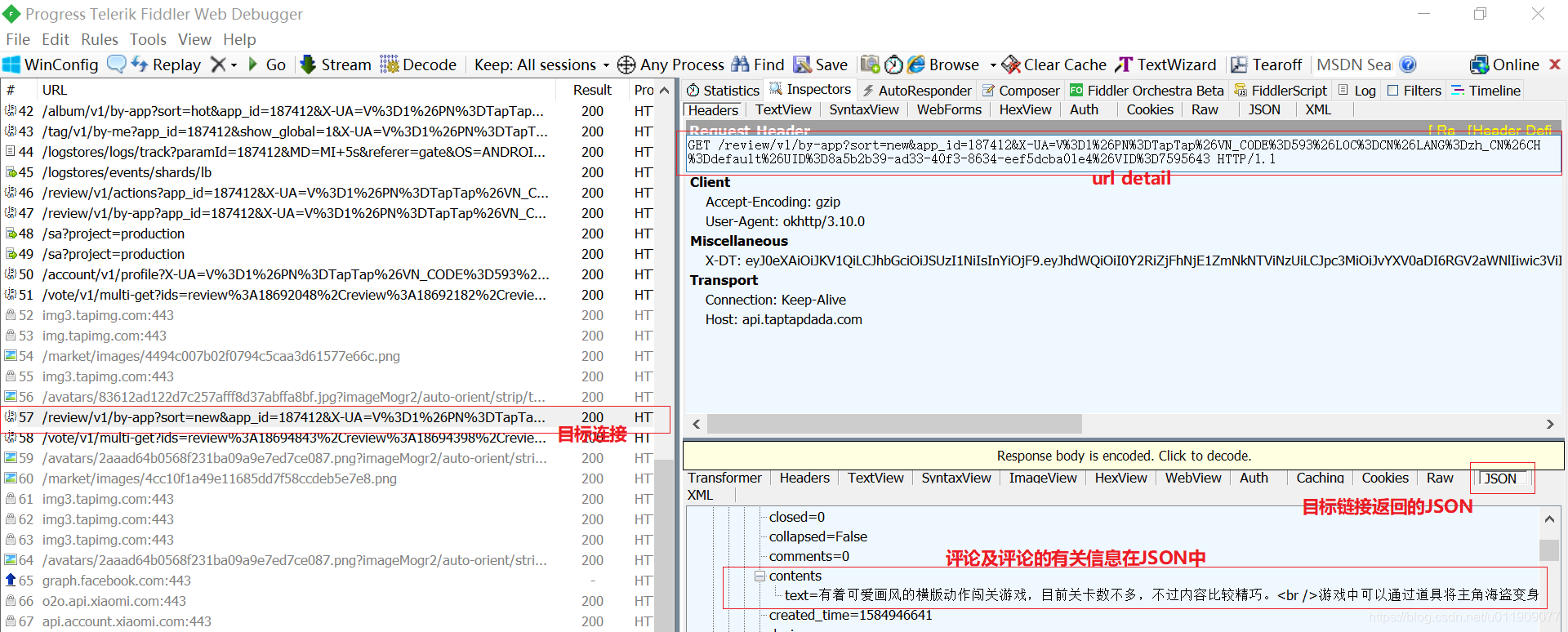Click the URL column header
The height and width of the screenshot is (632, 1568).
[x=297, y=90]
